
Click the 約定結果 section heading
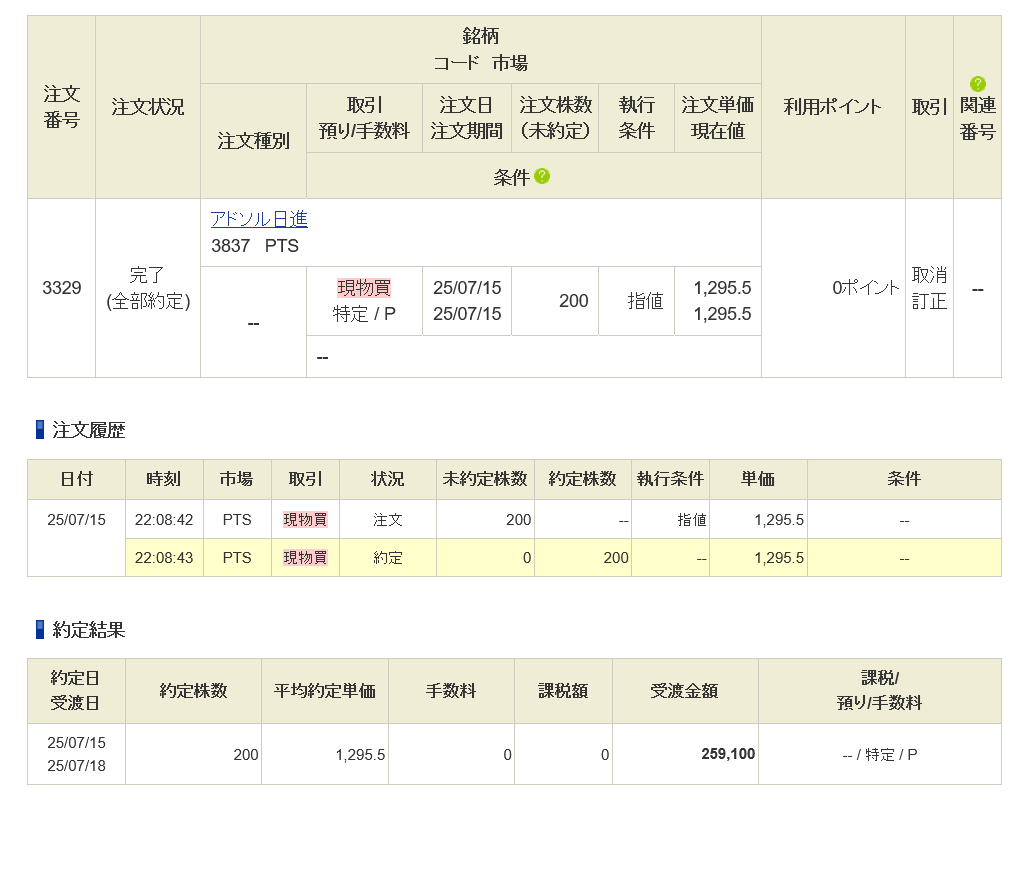[x=89, y=630]
